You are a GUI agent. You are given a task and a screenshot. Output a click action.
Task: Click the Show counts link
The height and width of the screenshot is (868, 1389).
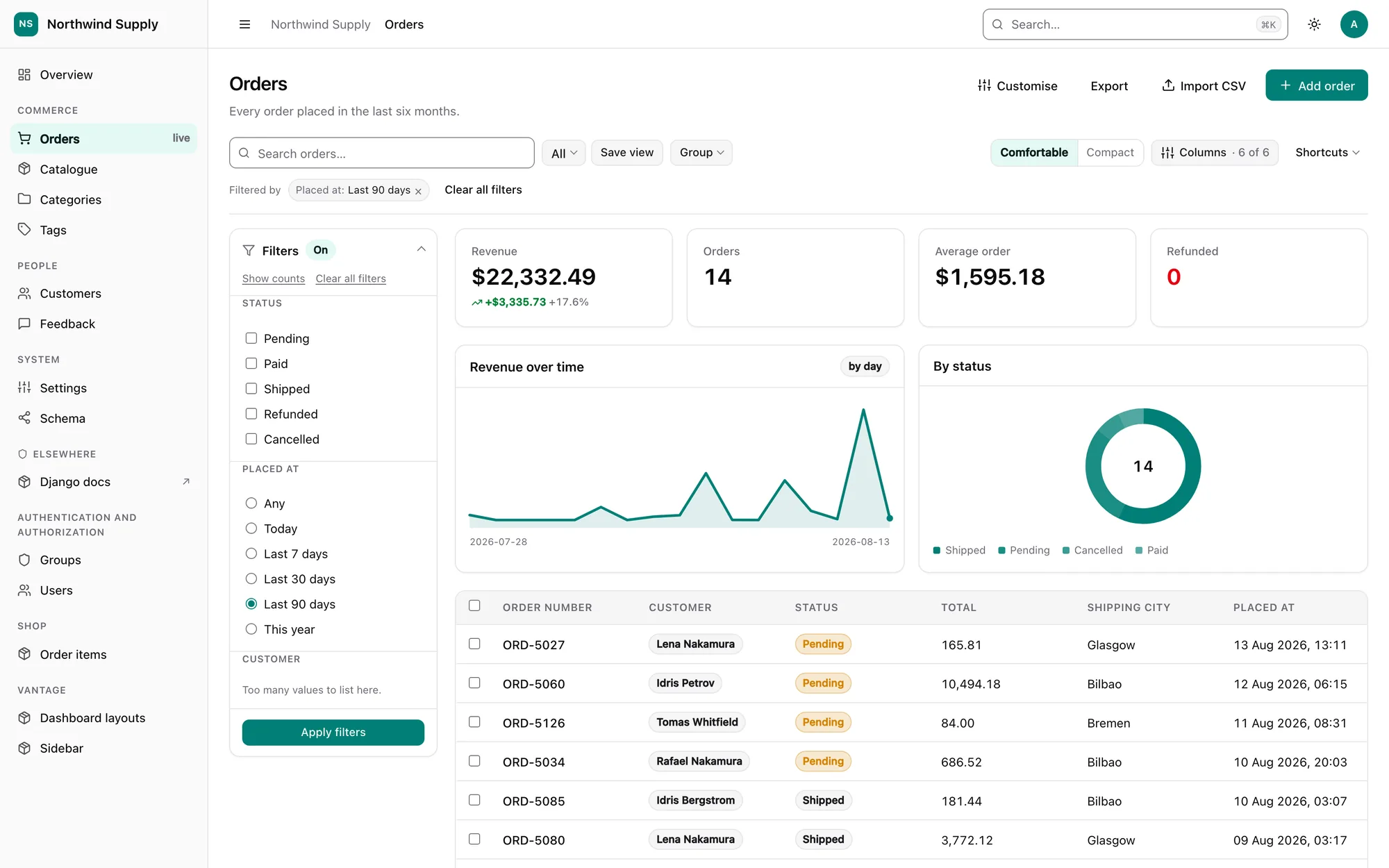[274, 278]
